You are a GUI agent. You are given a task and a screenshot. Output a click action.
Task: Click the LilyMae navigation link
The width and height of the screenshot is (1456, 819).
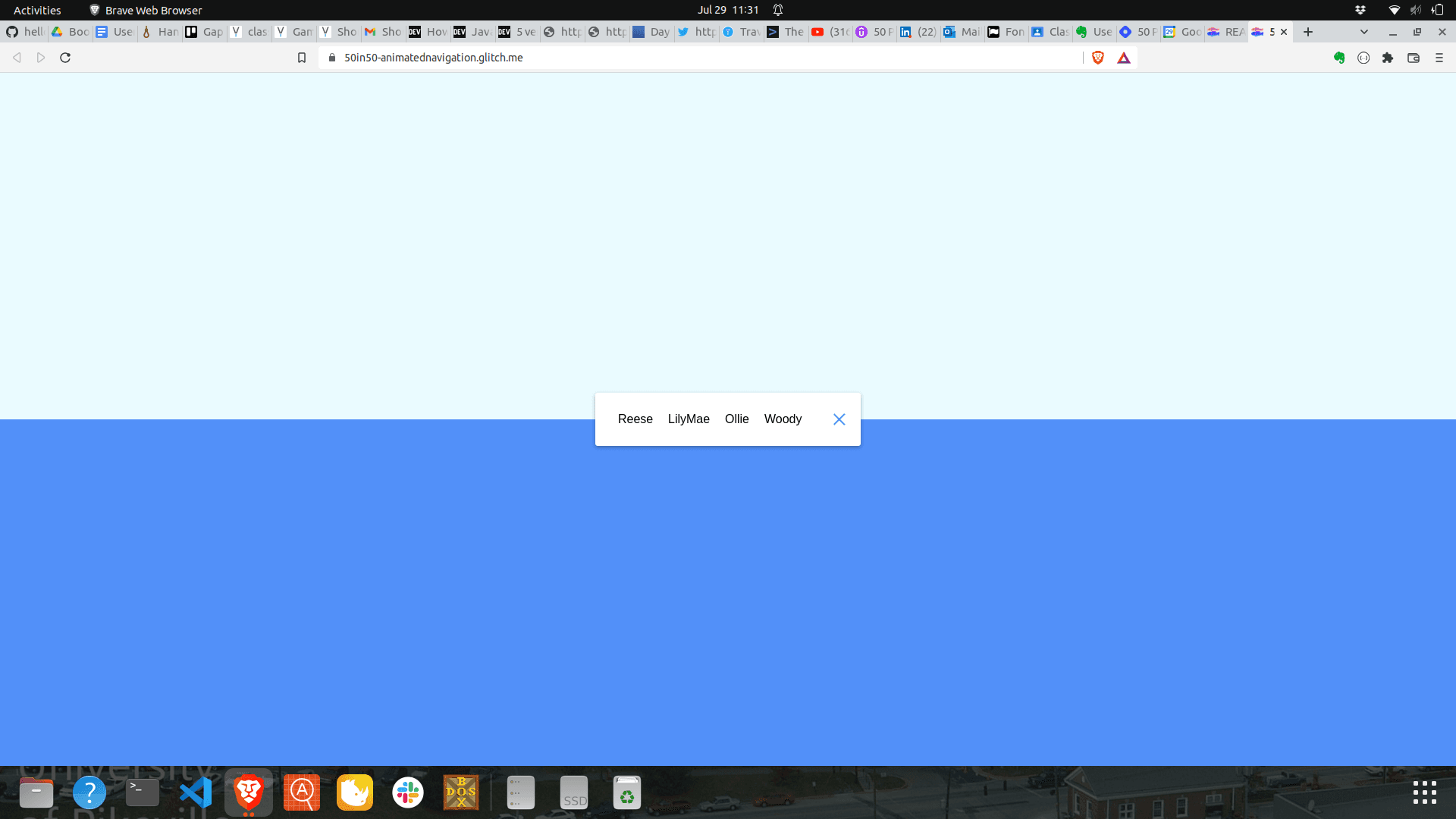(689, 419)
